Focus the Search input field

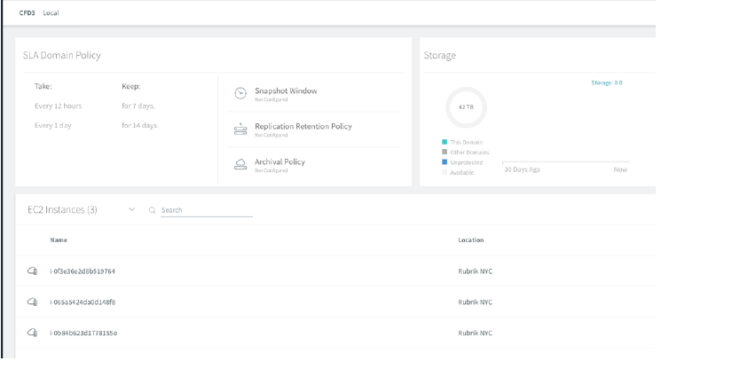point(207,210)
